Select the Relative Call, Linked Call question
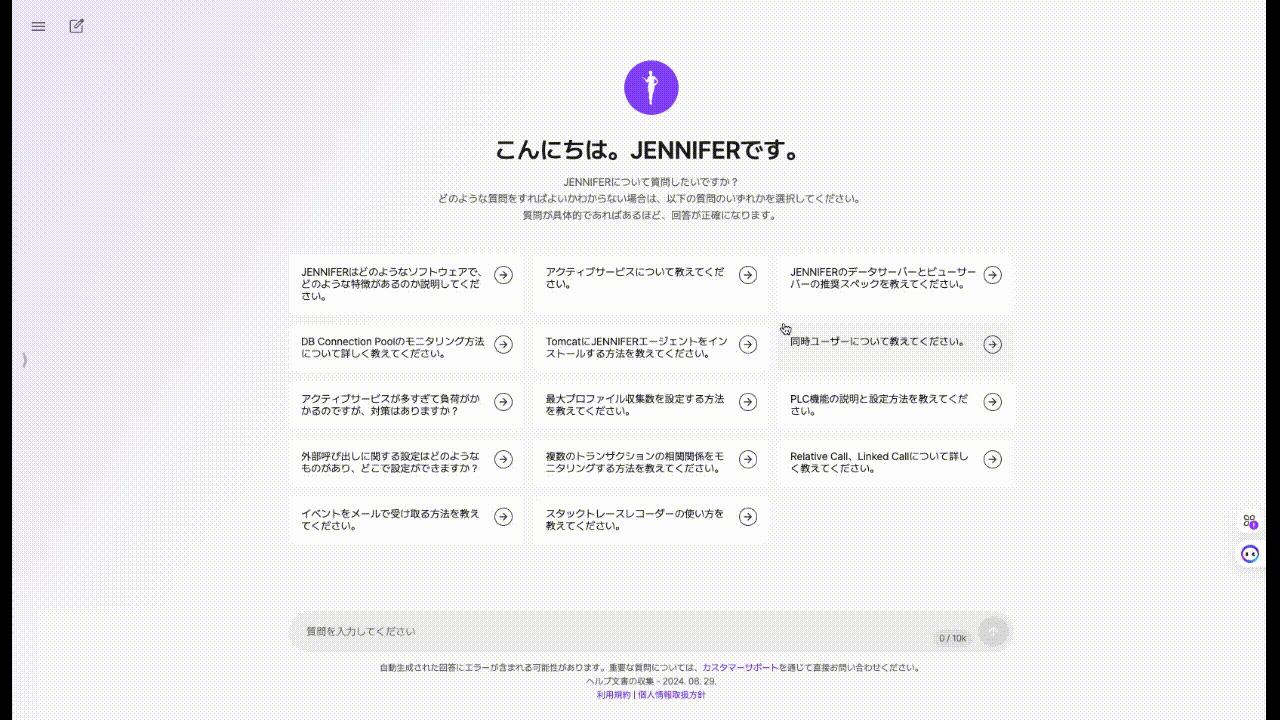Viewport: 1280px width, 720px height. pyautogui.click(x=879, y=462)
